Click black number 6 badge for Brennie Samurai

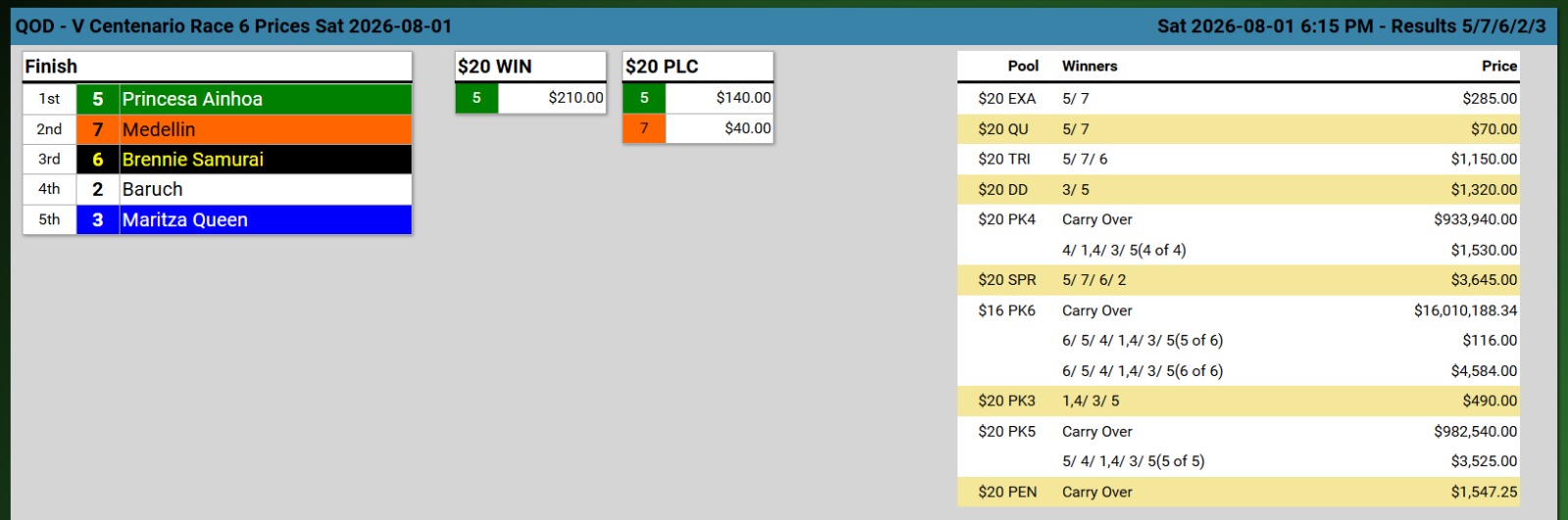click(x=98, y=160)
